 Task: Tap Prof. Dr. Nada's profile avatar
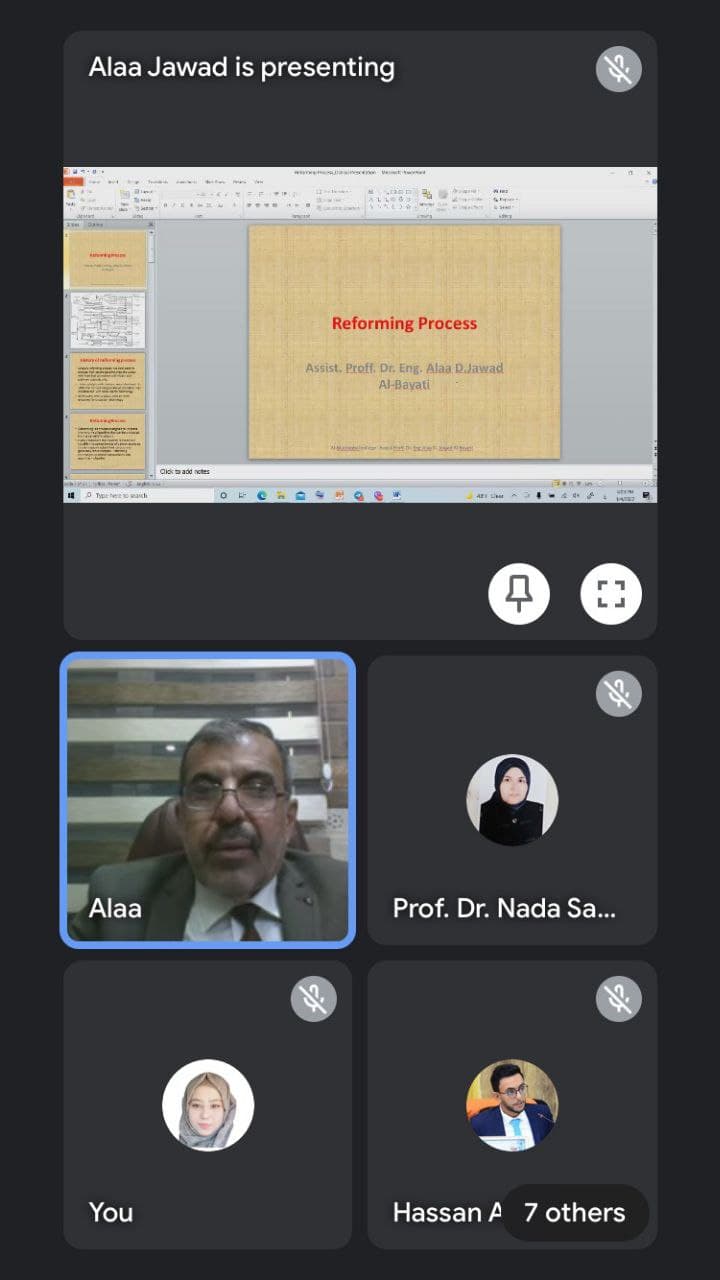tap(512, 800)
